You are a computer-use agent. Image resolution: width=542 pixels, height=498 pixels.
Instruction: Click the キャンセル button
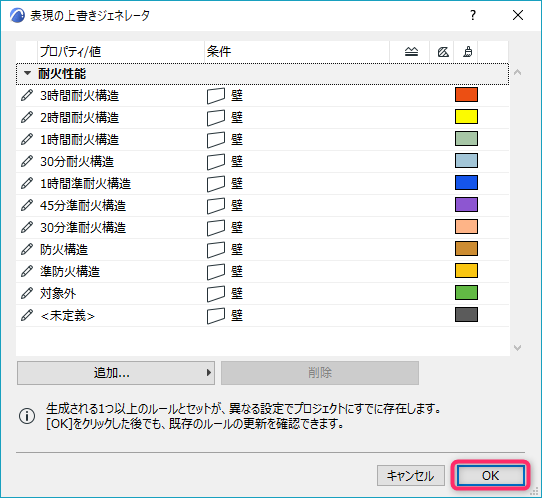411,476
